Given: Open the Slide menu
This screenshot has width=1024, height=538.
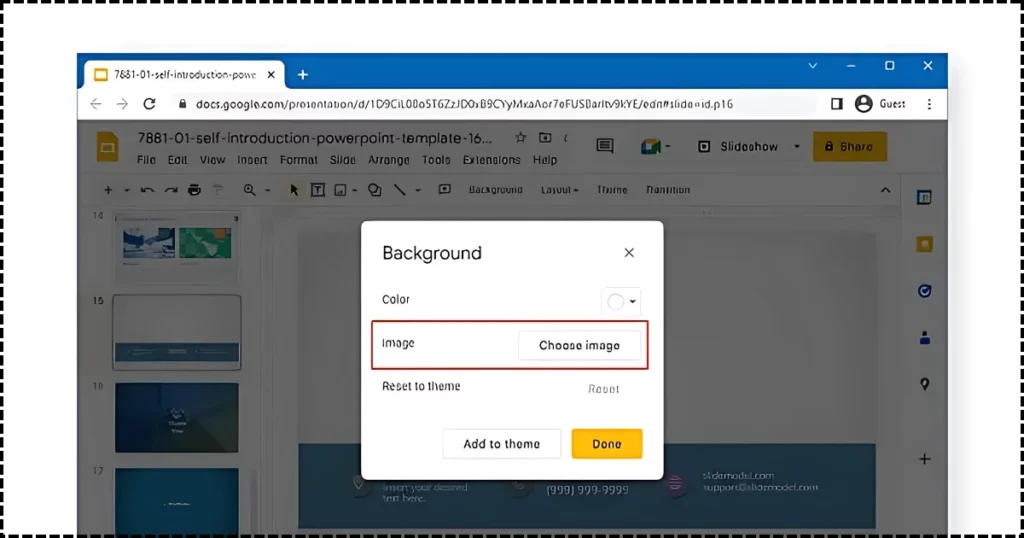Looking at the screenshot, I should coord(342,160).
